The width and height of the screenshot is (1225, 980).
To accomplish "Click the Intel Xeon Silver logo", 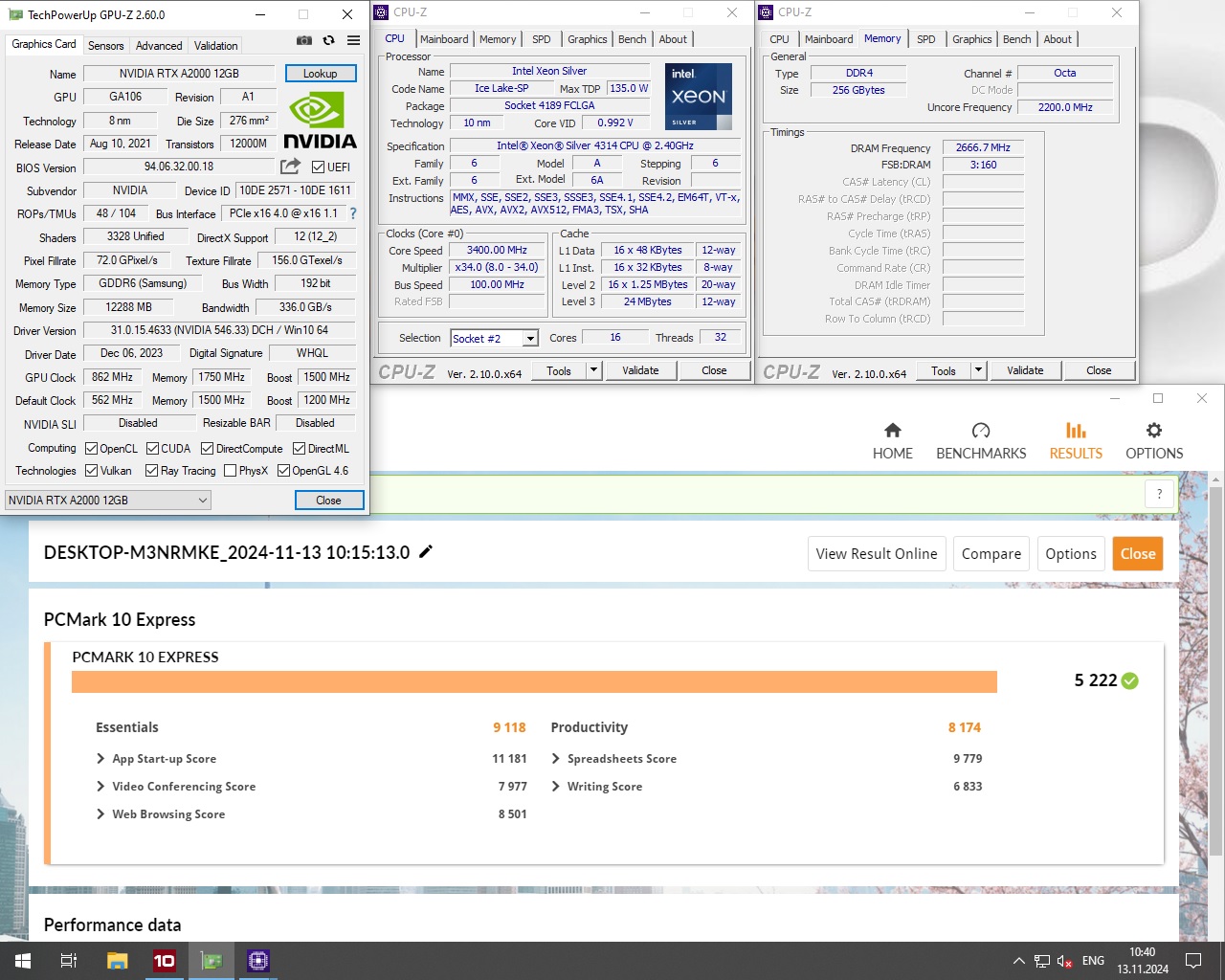I will click(x=699, y=97).
